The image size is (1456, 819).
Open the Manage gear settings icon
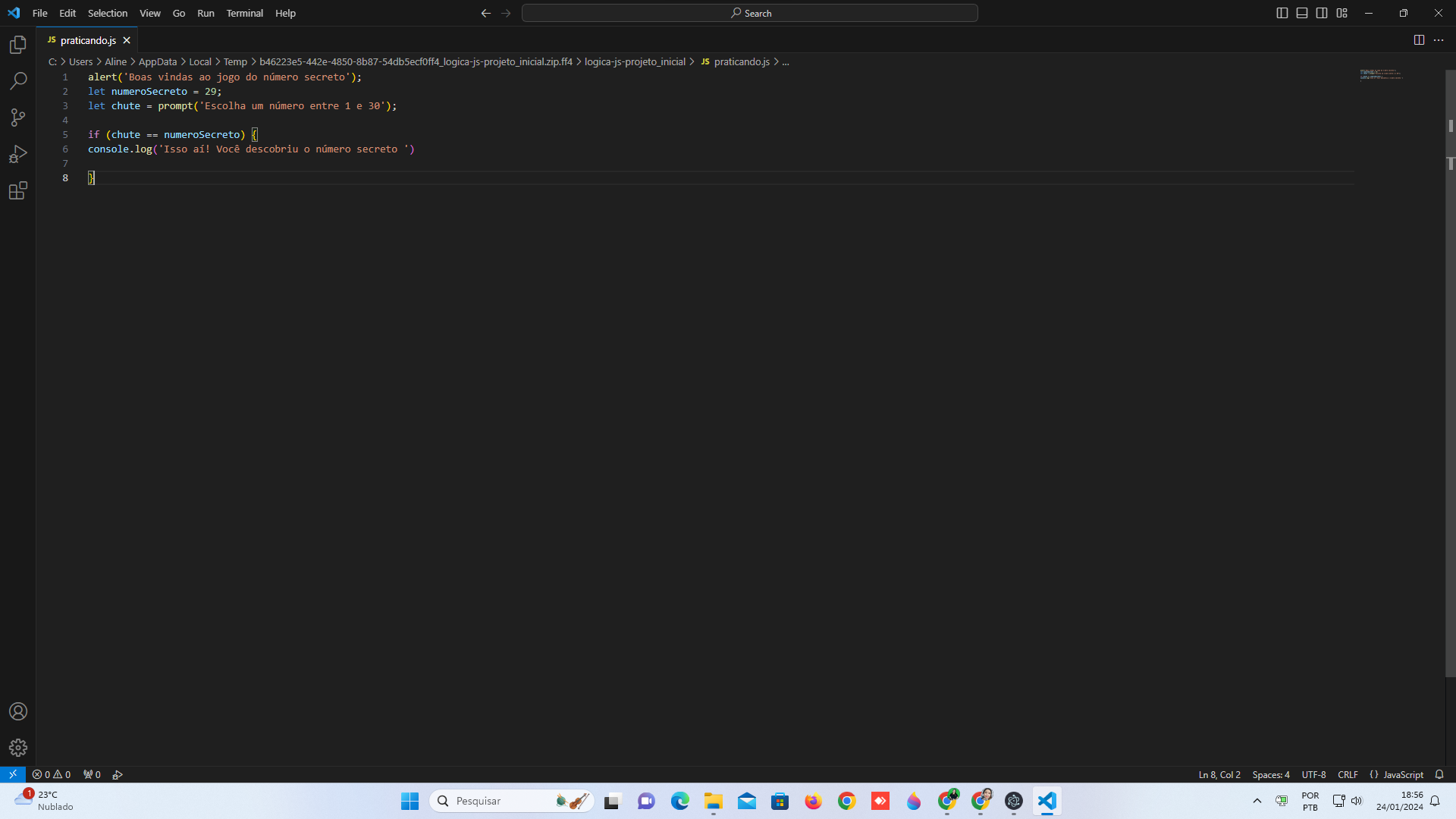tap(18, 748)
